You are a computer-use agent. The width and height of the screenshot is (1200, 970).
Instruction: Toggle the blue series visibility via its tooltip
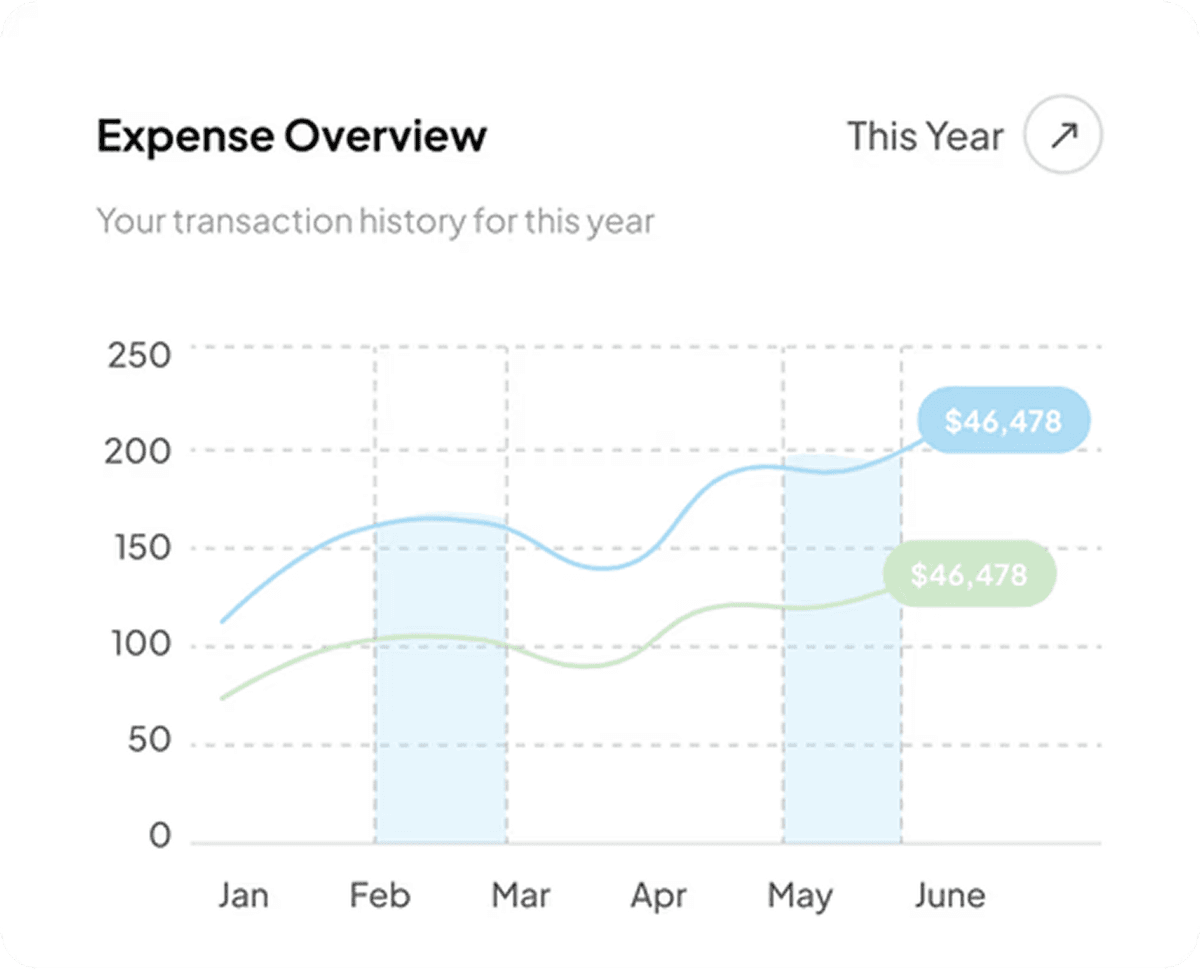1004,421
